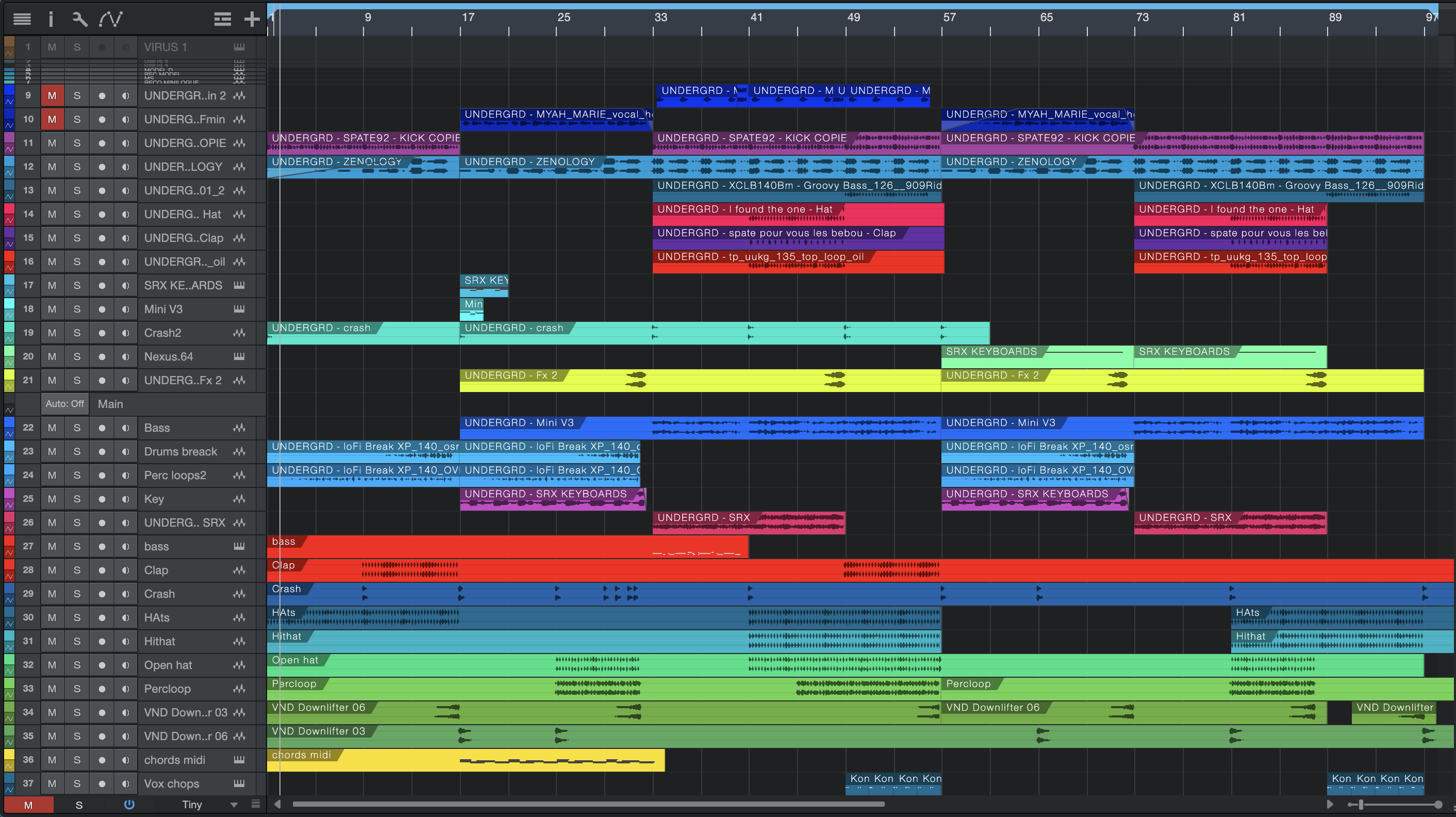Arm record on the Perc loops2 track

(x=102, y=476)
